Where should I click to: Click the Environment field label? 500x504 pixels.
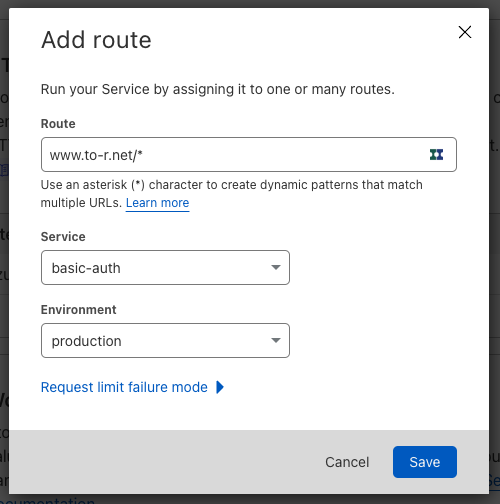click(79, 310)
